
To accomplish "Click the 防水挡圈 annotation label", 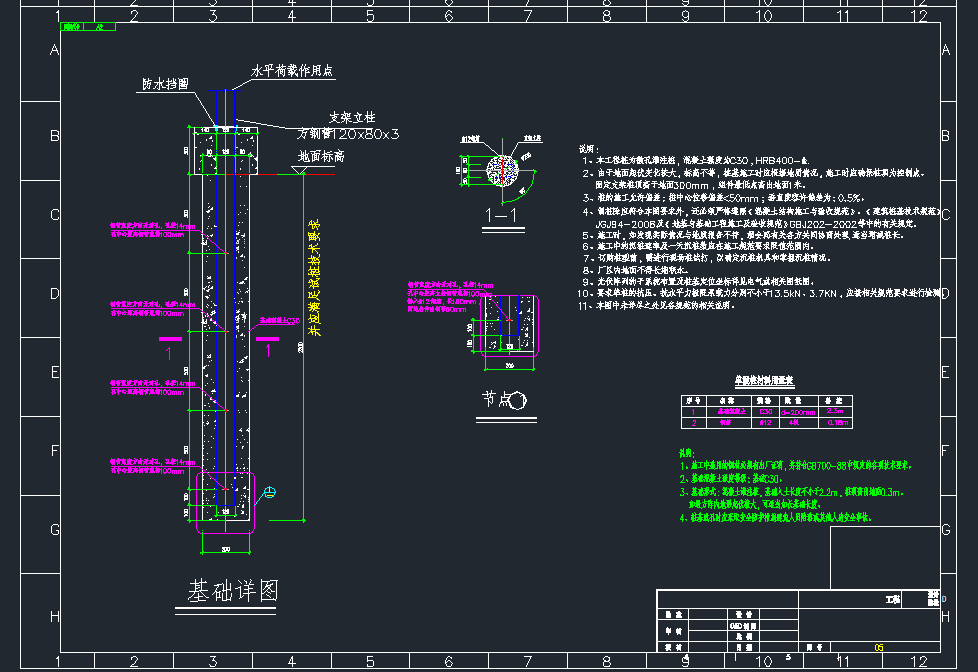I will [164, 85].
